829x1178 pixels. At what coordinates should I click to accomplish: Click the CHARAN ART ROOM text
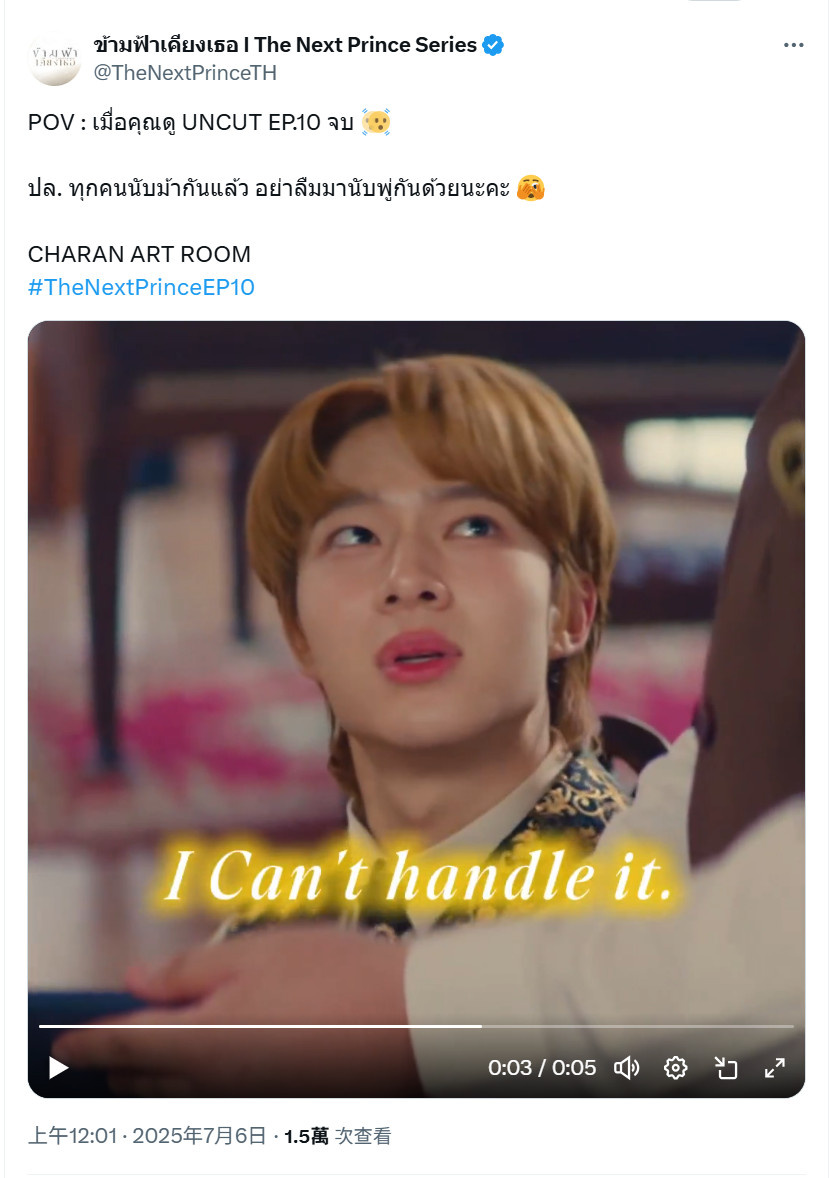pyautogui.click(x=139, y=254)
